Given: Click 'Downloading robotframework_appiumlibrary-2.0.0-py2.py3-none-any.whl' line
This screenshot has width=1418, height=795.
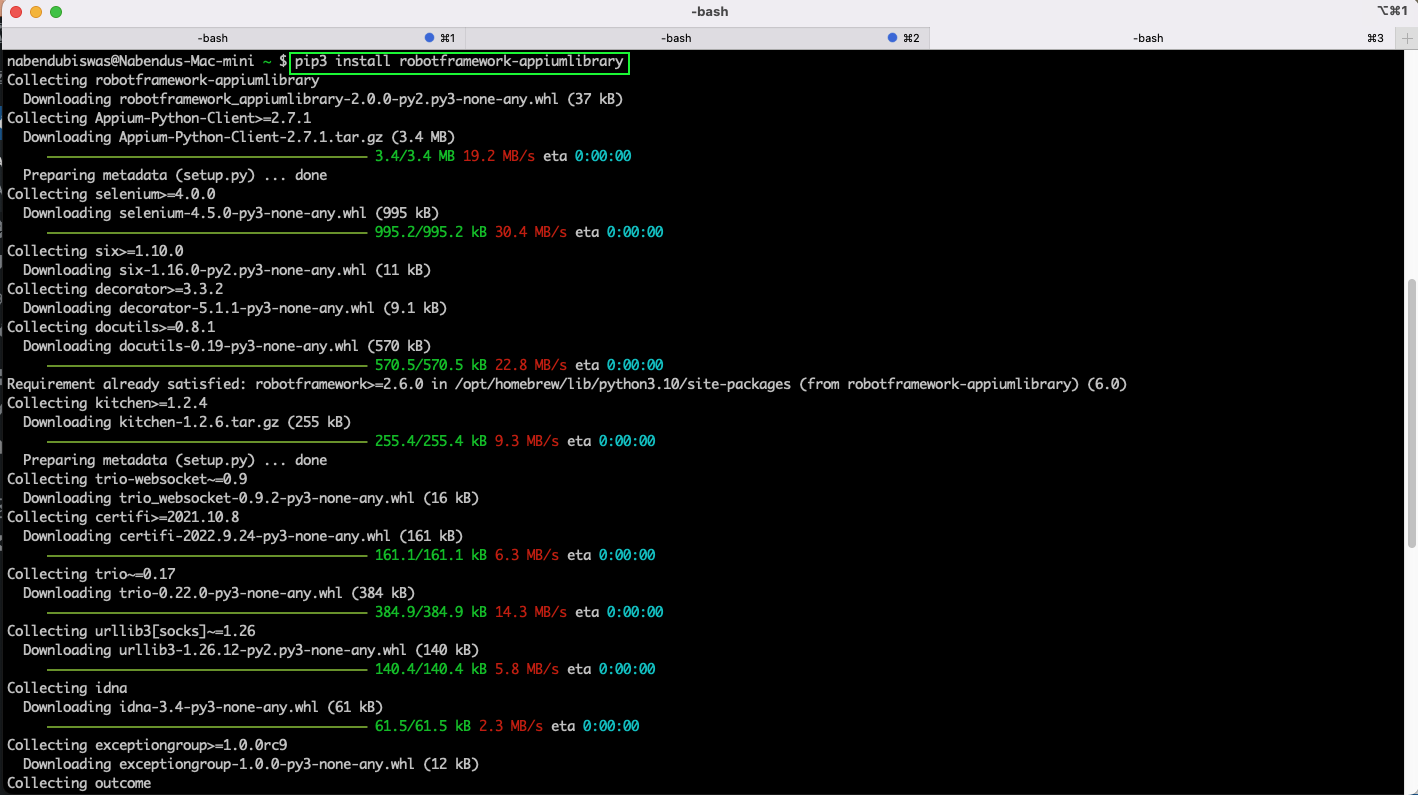Looking at the screenshot, I should tap(323, 99).
